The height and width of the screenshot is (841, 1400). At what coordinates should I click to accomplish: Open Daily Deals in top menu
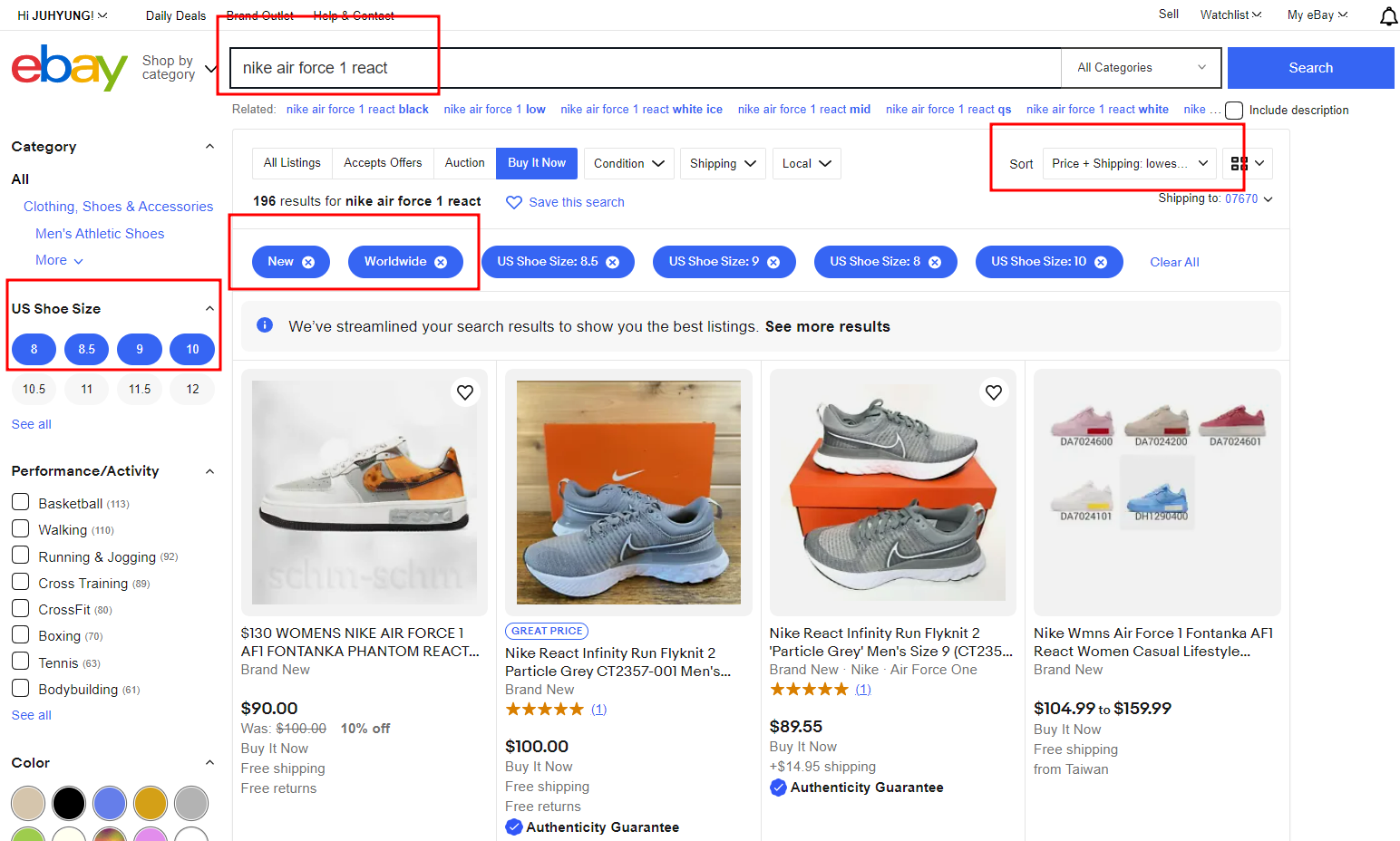(176, 15)
